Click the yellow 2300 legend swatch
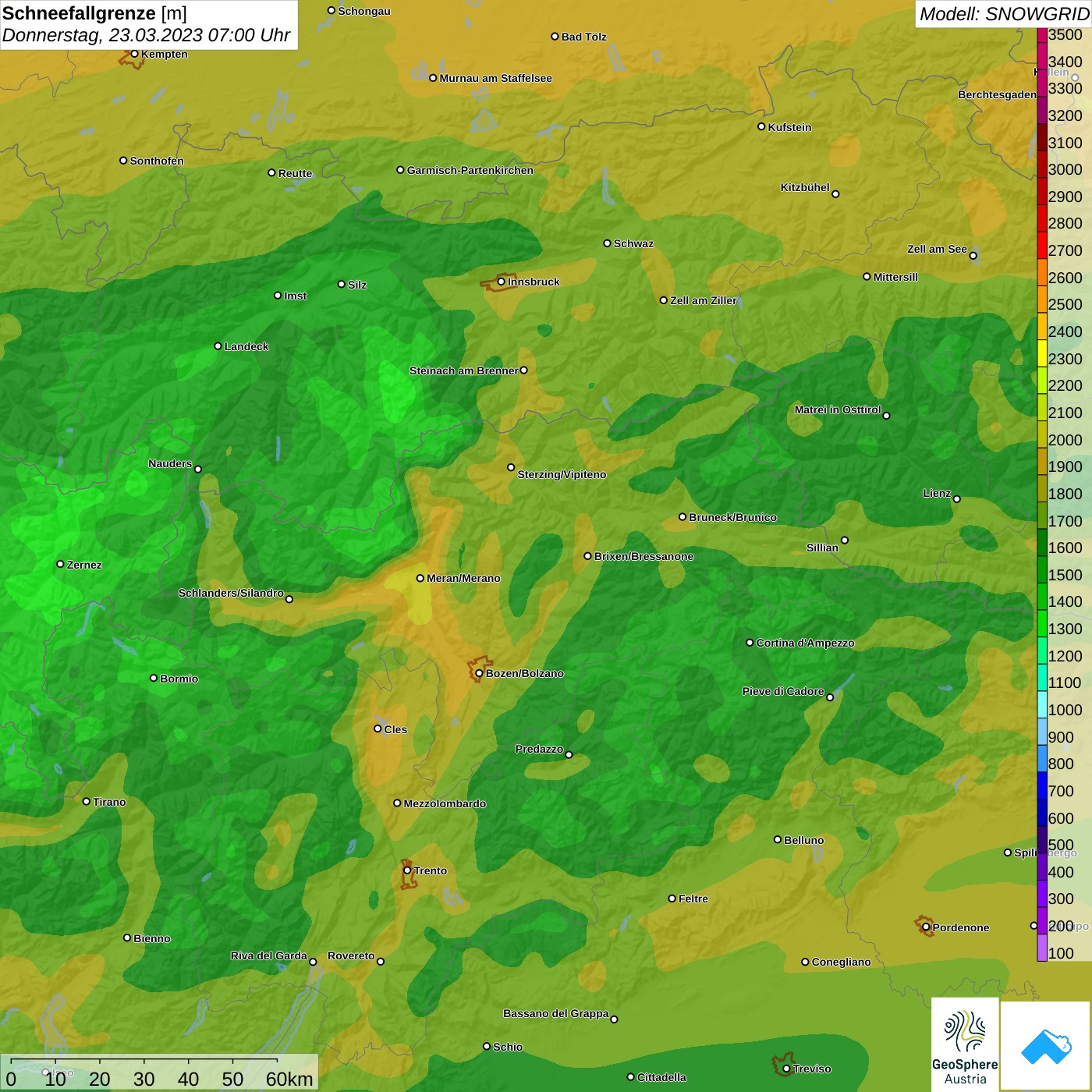This screenshot has height=1092, width=1092. point(1042,353)
